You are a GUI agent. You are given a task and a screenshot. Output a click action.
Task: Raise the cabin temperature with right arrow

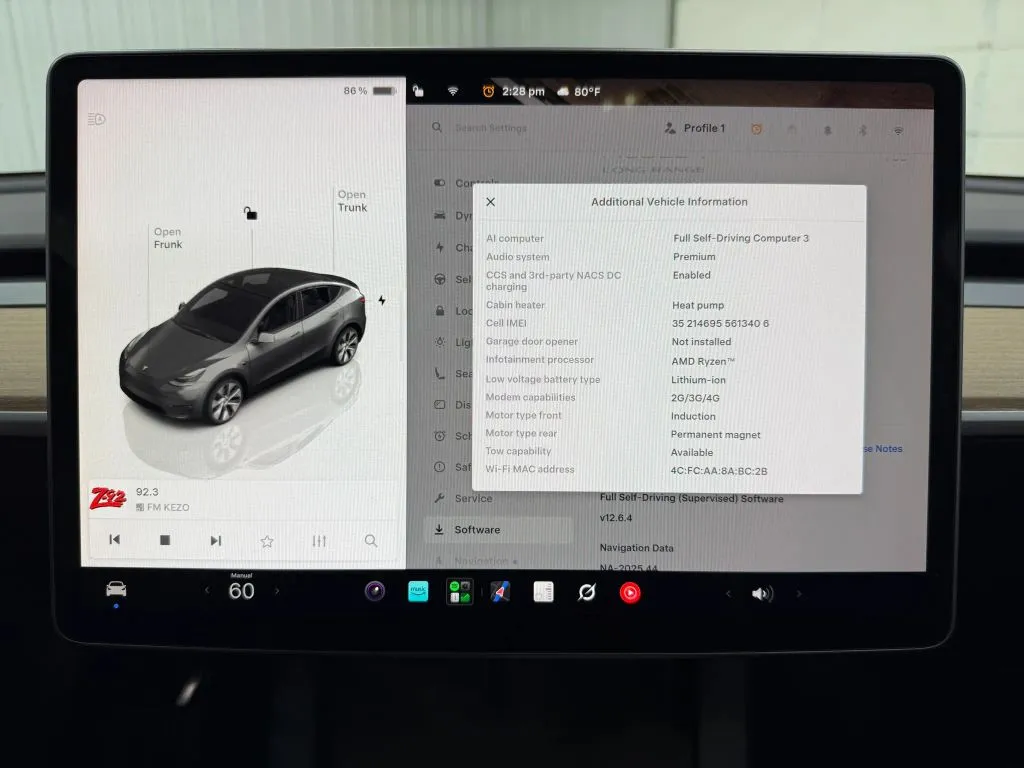tap(277, 590)
